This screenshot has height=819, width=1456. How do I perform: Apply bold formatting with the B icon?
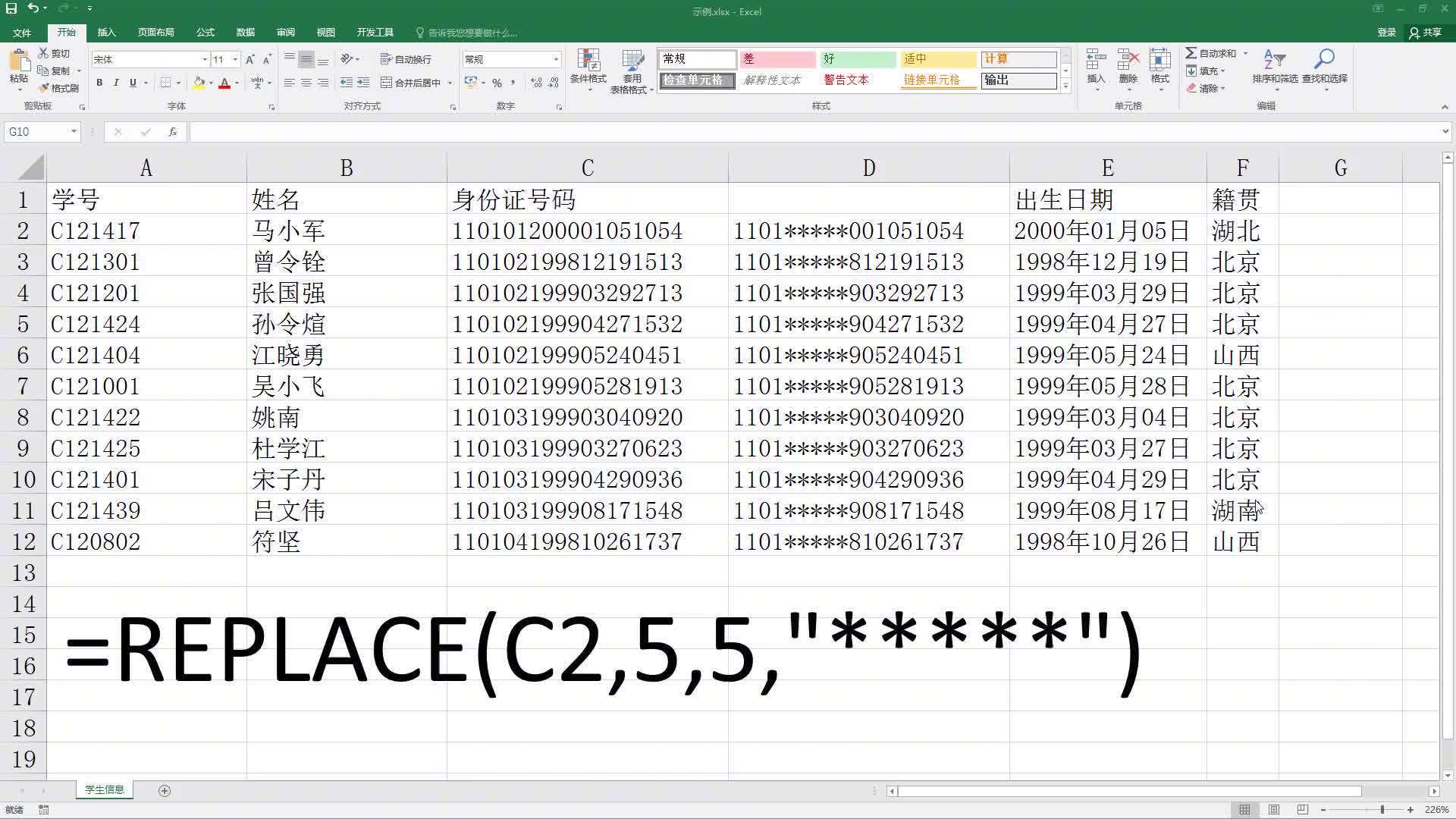point(99,83)
